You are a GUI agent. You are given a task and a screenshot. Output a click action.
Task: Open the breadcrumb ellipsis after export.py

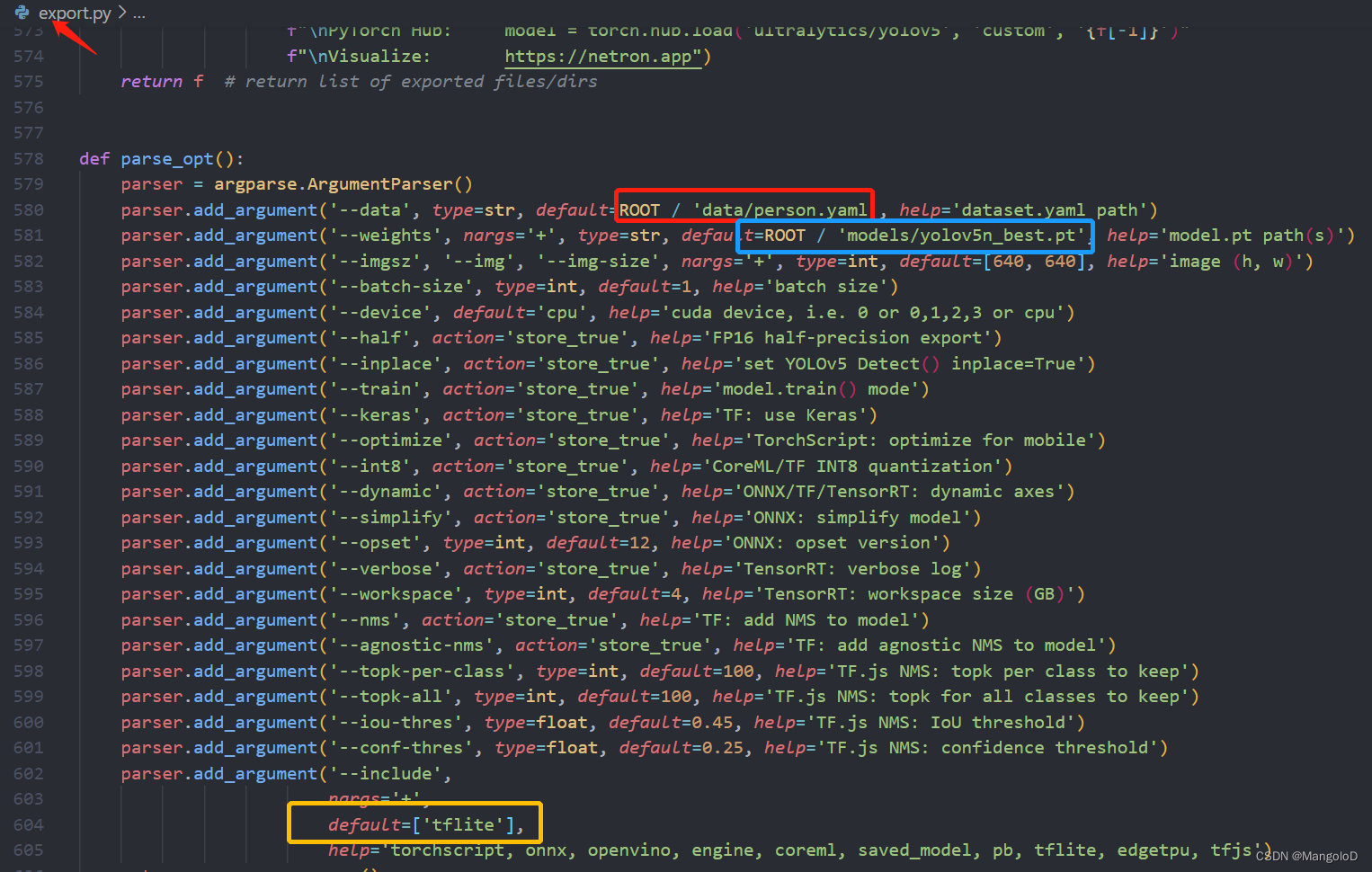coord(138,13)
